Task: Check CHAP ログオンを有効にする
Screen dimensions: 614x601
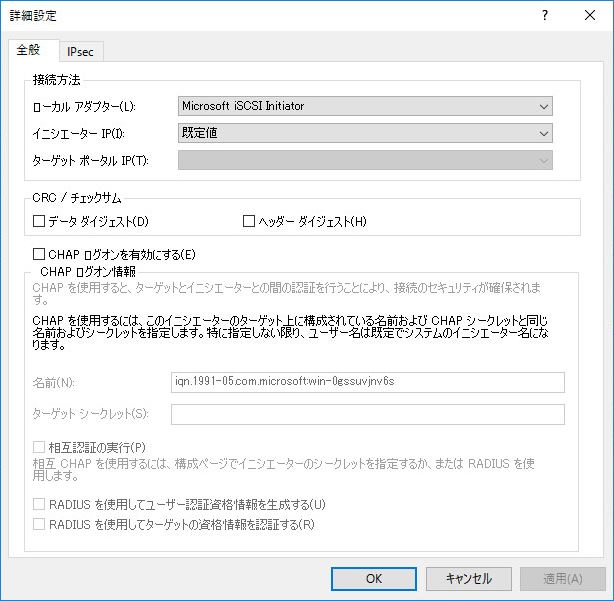Action: [39, 254]
